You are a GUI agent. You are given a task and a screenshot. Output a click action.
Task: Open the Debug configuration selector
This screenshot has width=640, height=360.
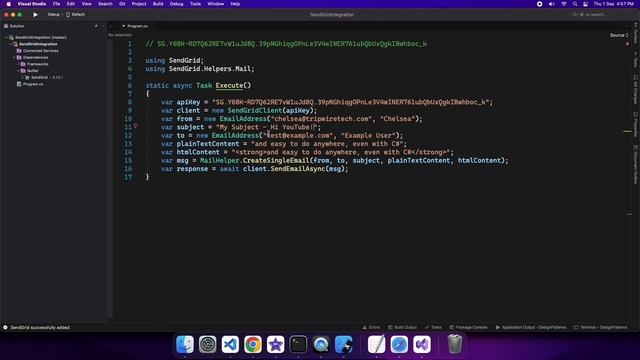coord(53,15)
